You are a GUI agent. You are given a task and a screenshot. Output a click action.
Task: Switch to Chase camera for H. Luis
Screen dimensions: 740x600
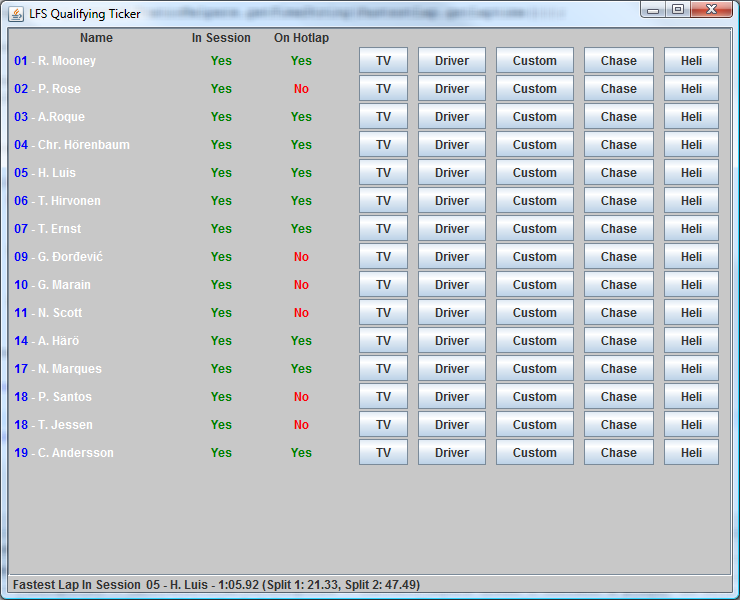619,172
